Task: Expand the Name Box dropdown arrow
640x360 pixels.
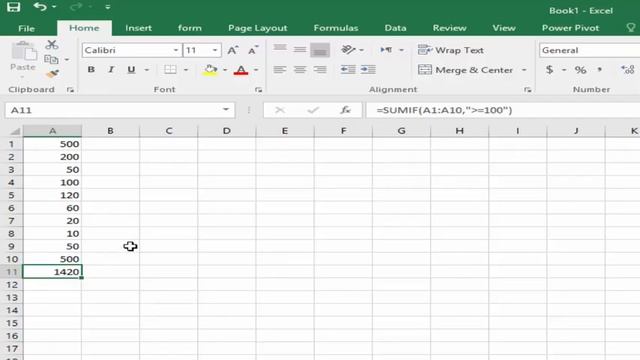Action: 226,110
